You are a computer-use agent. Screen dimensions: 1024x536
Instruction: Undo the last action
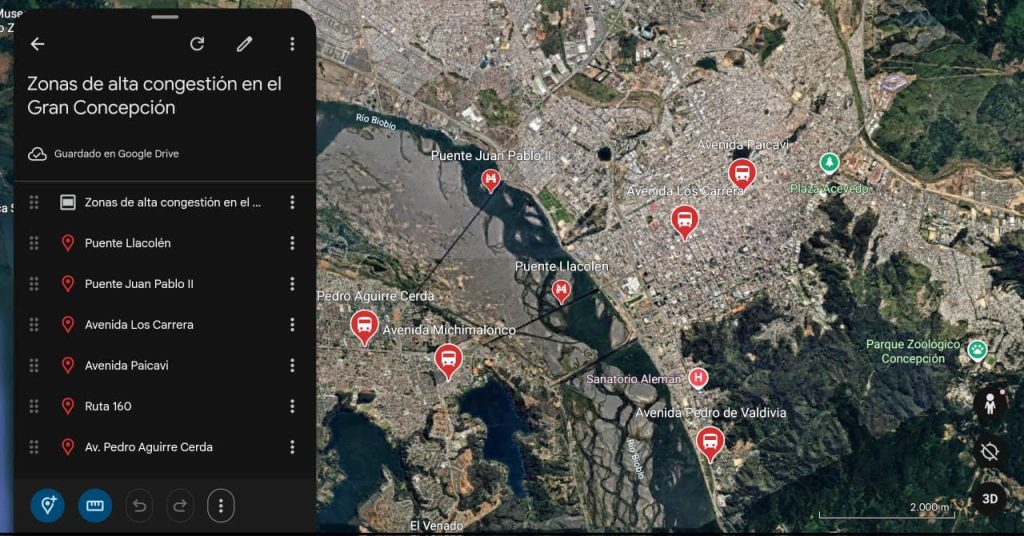pyautogui.click(x=139, y=505)
